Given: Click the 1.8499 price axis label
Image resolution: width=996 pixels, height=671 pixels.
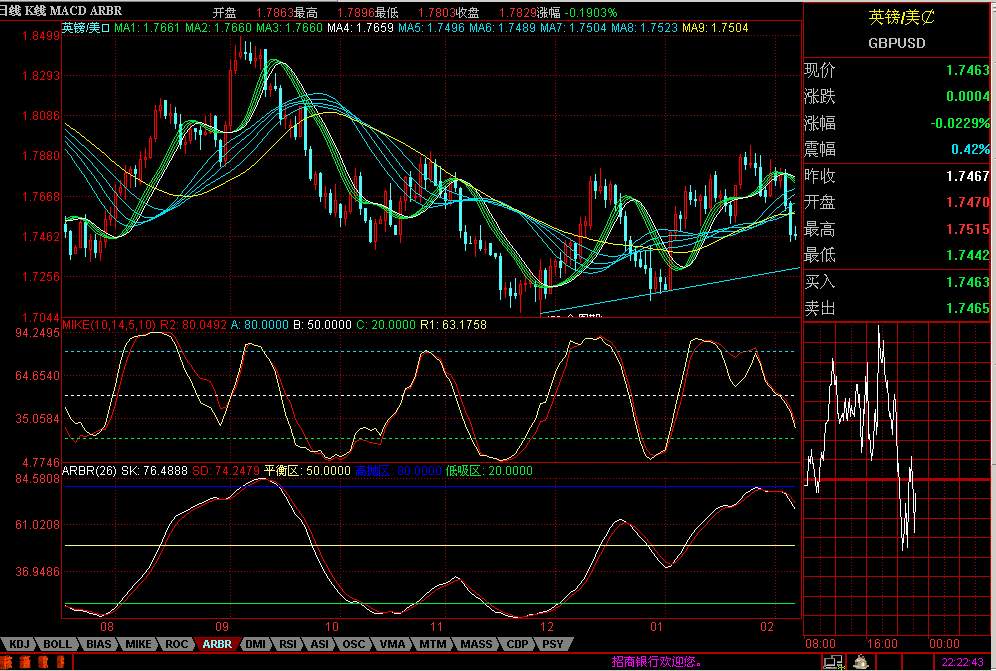Looking at the screenshot, I should pos(41,36).
